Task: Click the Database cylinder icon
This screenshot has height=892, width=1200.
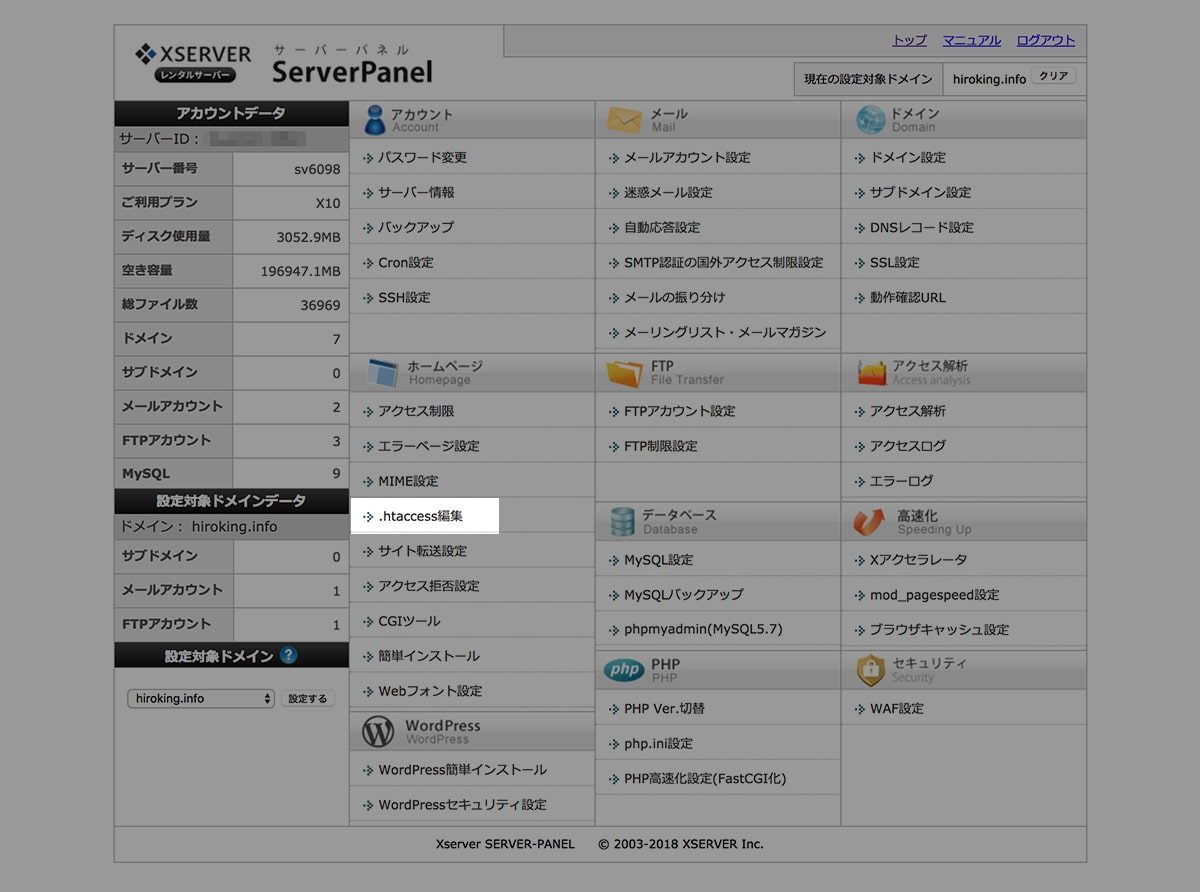Action: point(623,521)
